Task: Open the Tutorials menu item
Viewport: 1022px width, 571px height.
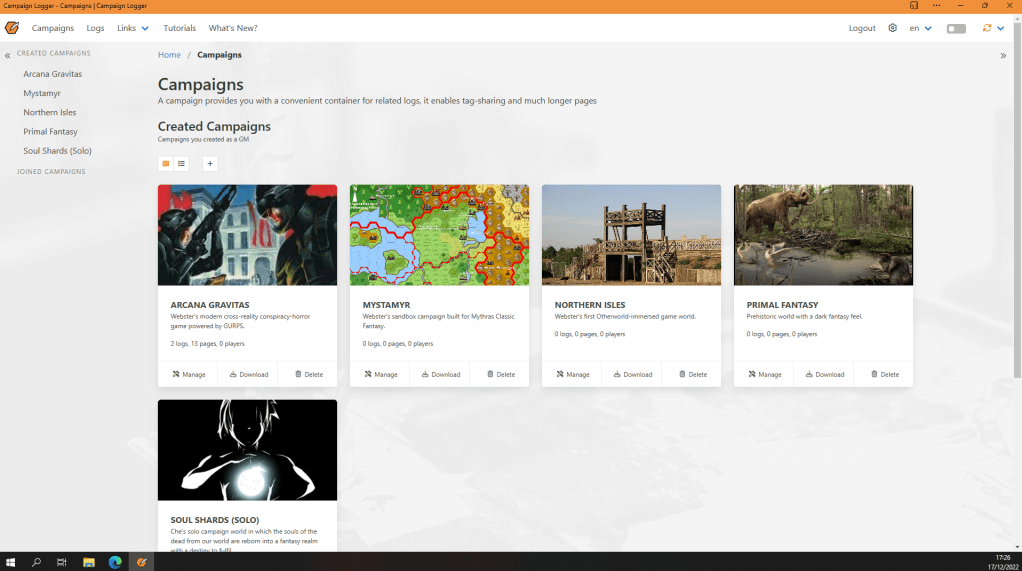Action: pyautogui.click(x=180, y=28)
